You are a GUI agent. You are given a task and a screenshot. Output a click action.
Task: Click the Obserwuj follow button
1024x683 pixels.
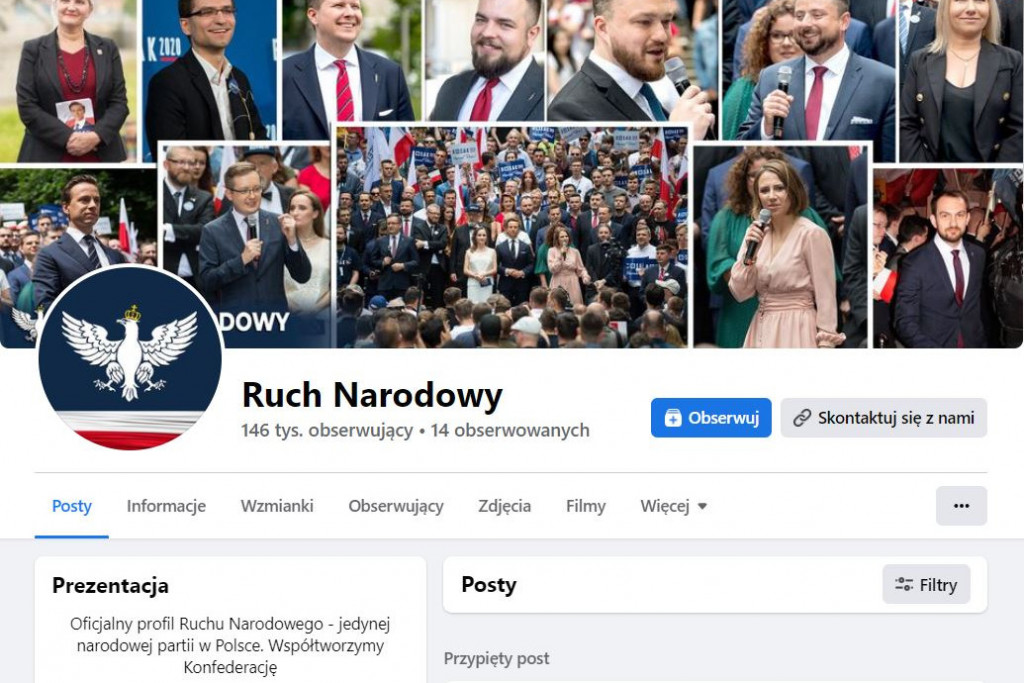[711, 418]
